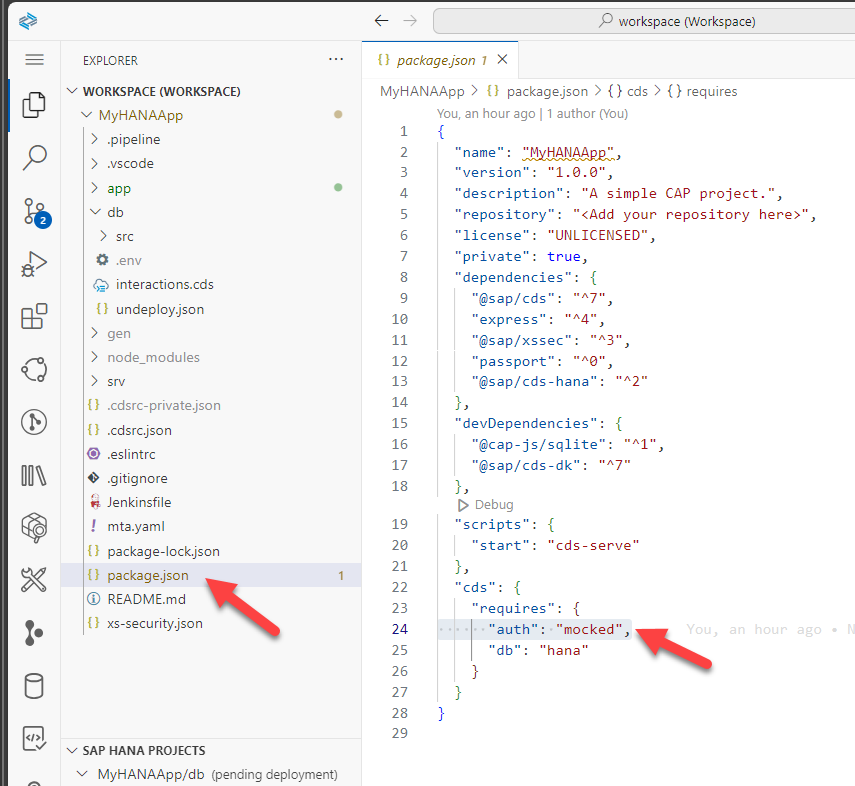Image resolution: width=855 pixels, height=786 pixels.
Task: Click the workspace search command box
Action: [x=644, y=21]
